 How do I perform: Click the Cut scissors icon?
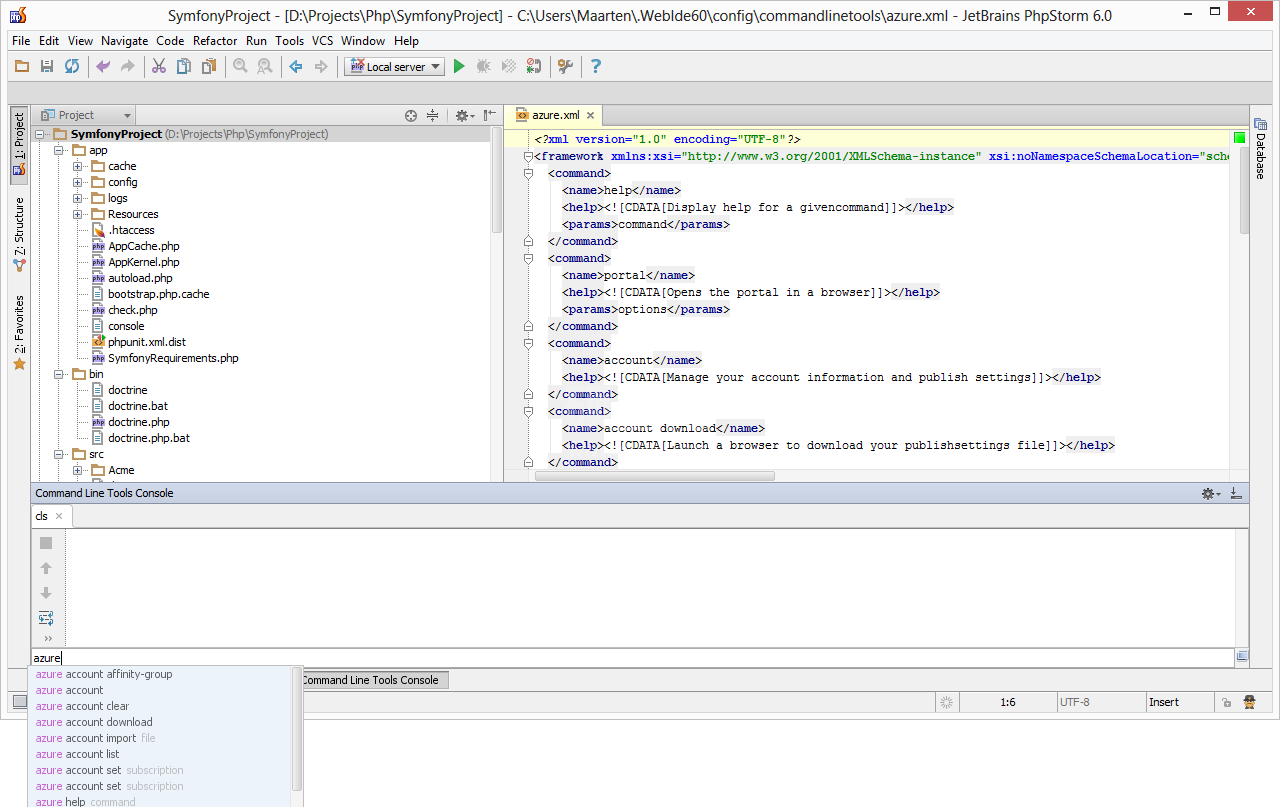coord(158,66)
